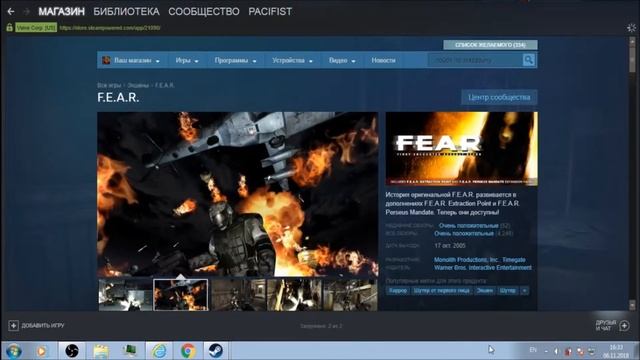Open Warner Bros. Interactive Entertainment publisher link

point(482,268)
